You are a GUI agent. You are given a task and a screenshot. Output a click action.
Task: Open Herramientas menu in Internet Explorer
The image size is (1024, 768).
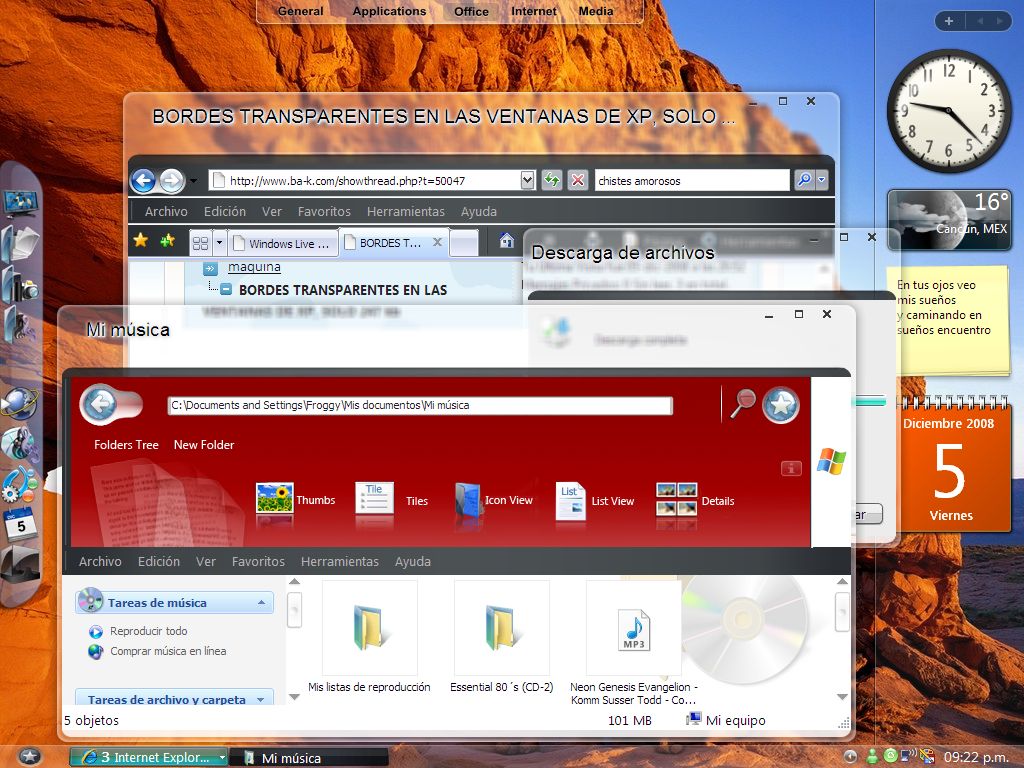(406, 211)
